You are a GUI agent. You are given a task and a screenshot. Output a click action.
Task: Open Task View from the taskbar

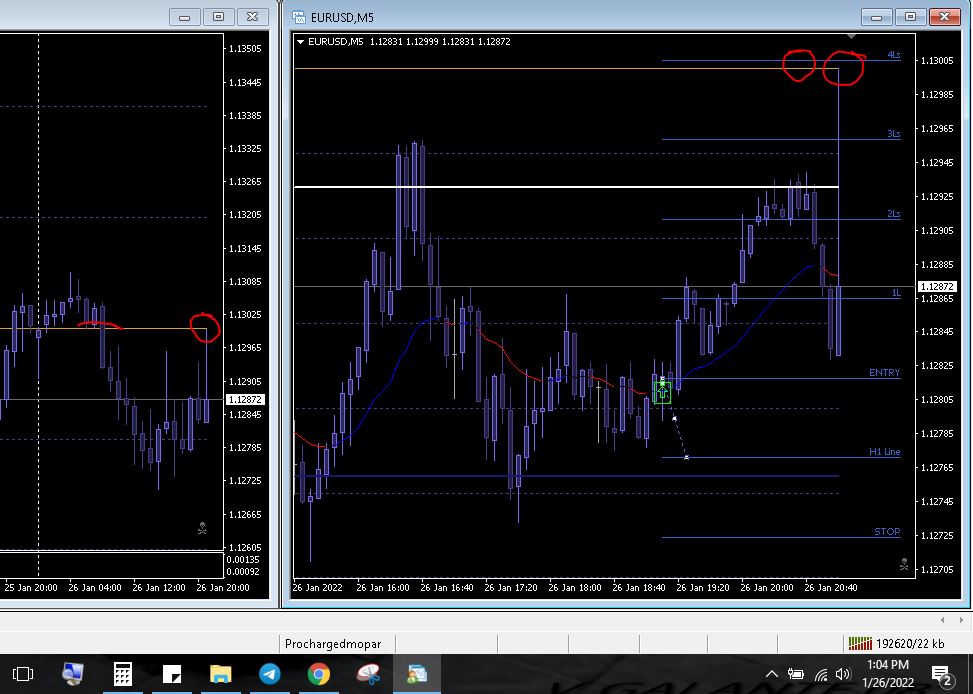pos(23,674)
